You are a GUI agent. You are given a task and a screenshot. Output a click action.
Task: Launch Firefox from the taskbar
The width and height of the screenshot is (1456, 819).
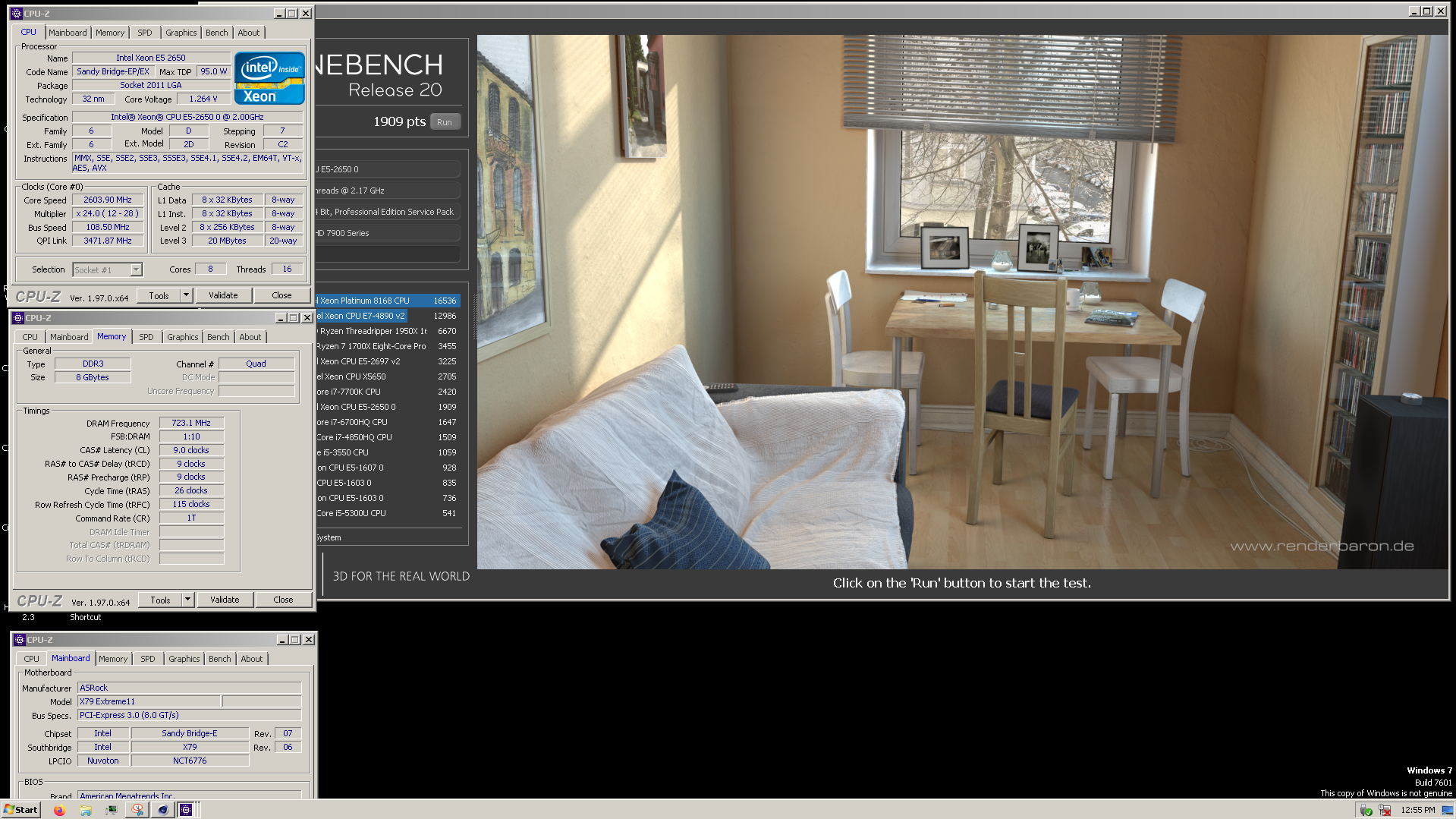click(59, 810)
